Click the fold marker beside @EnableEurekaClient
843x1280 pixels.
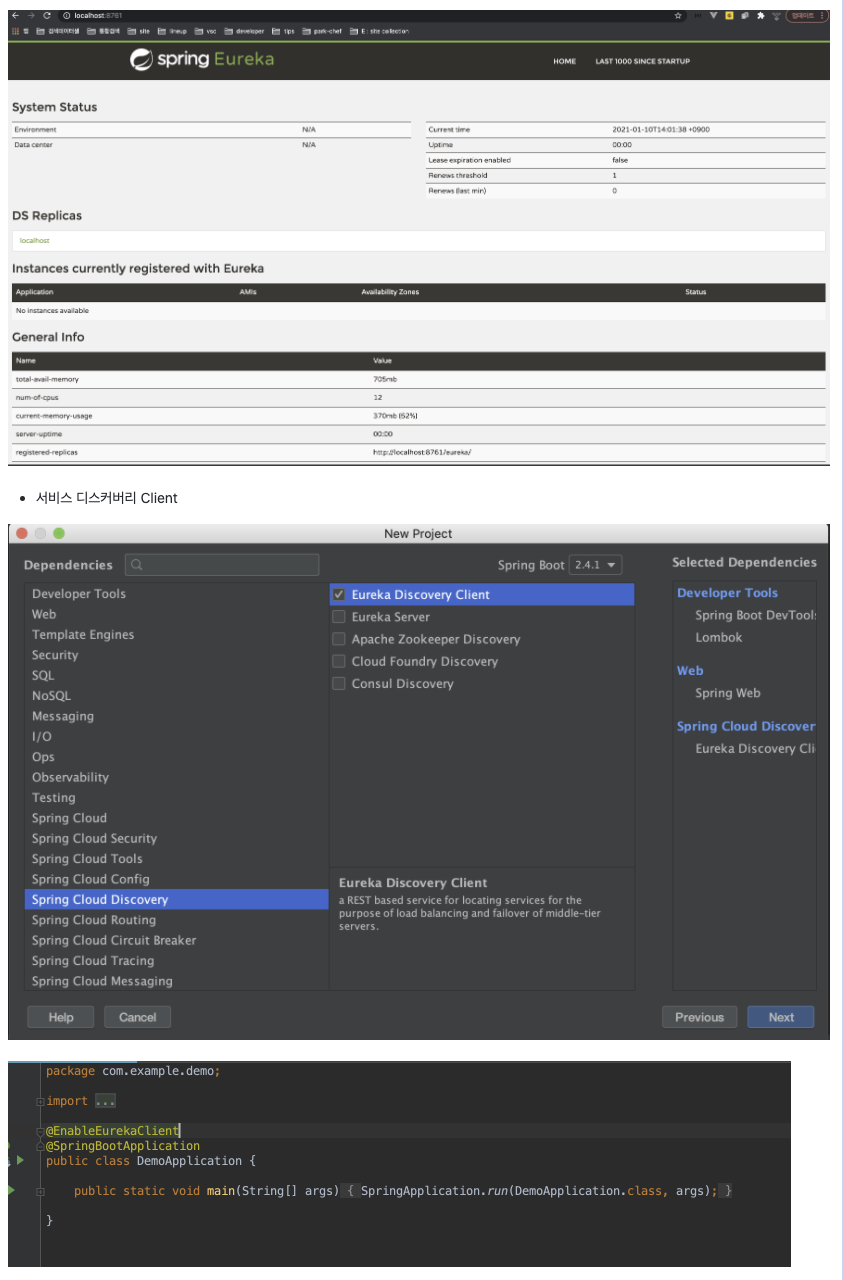(x=40, y=1131)
